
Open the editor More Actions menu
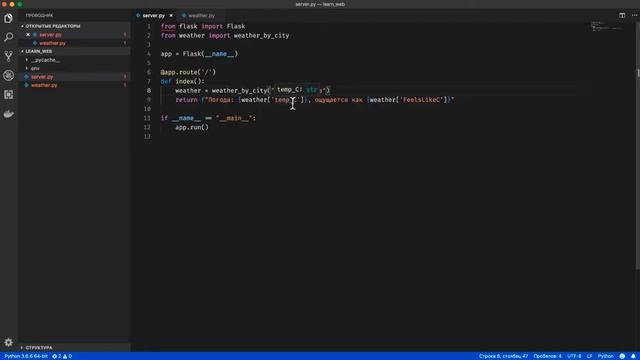point(634,16)
